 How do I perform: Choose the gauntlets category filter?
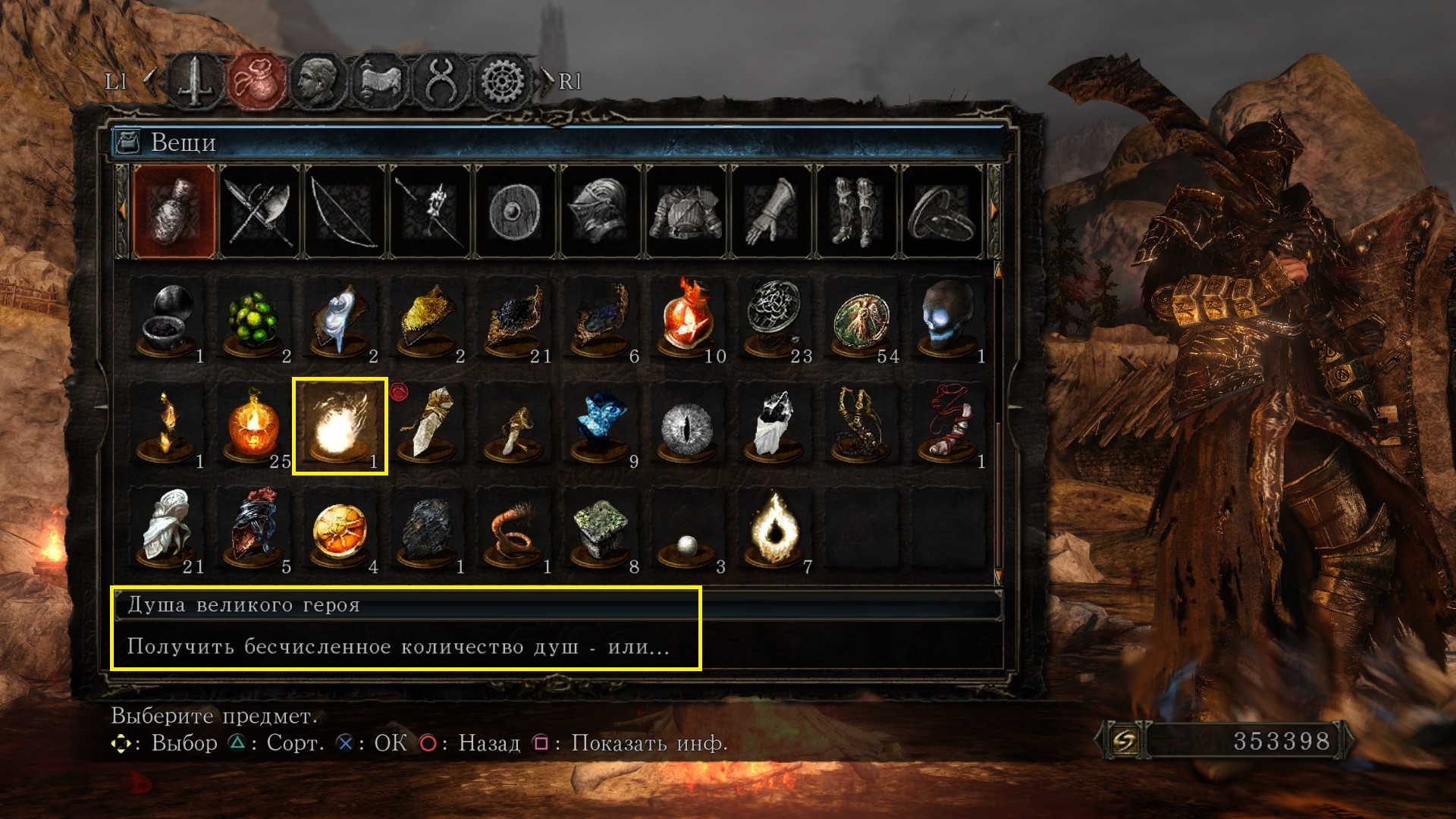(770, 212)
